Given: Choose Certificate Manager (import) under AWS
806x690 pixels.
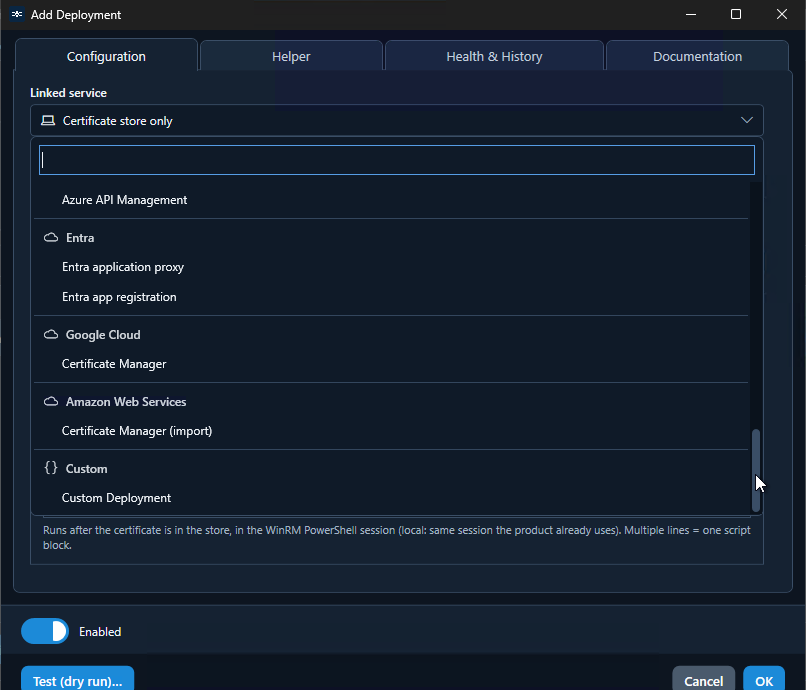Looking at the screenshot, I should (391, 430).
